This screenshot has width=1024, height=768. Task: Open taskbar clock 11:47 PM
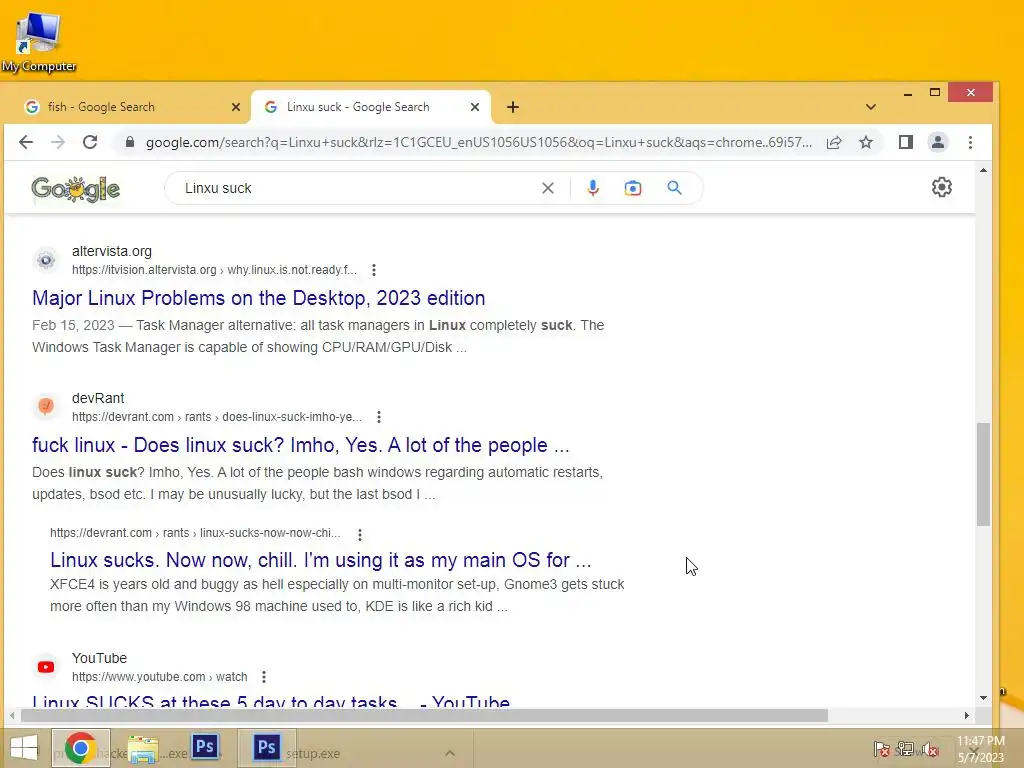point(980,749)
